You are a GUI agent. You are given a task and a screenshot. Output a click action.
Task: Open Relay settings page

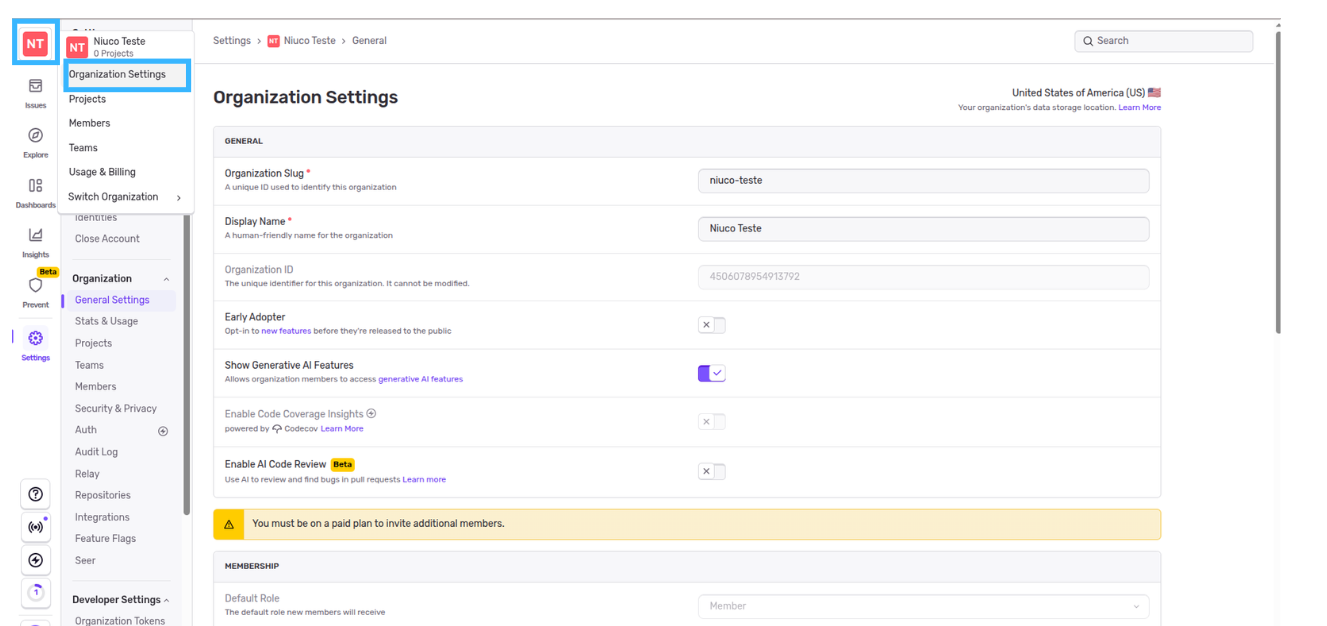click(87, 474)
